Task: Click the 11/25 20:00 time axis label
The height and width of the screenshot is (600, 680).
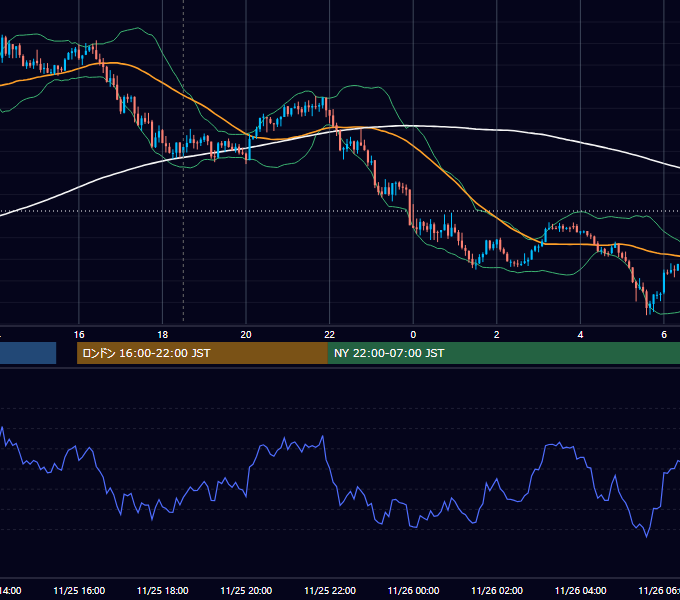Action: pos(246,590)
